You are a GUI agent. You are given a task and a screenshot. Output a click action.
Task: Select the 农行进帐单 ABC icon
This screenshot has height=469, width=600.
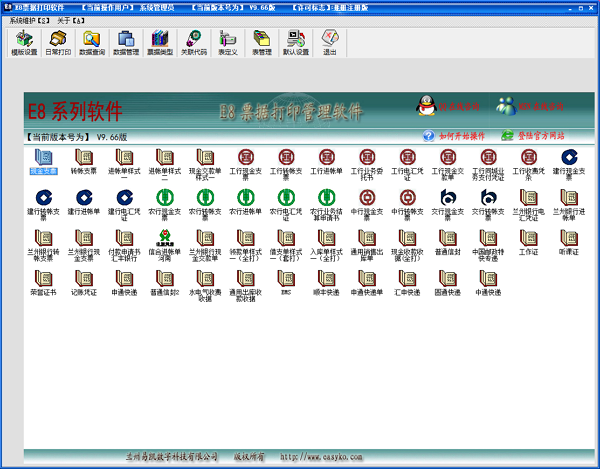246,202
